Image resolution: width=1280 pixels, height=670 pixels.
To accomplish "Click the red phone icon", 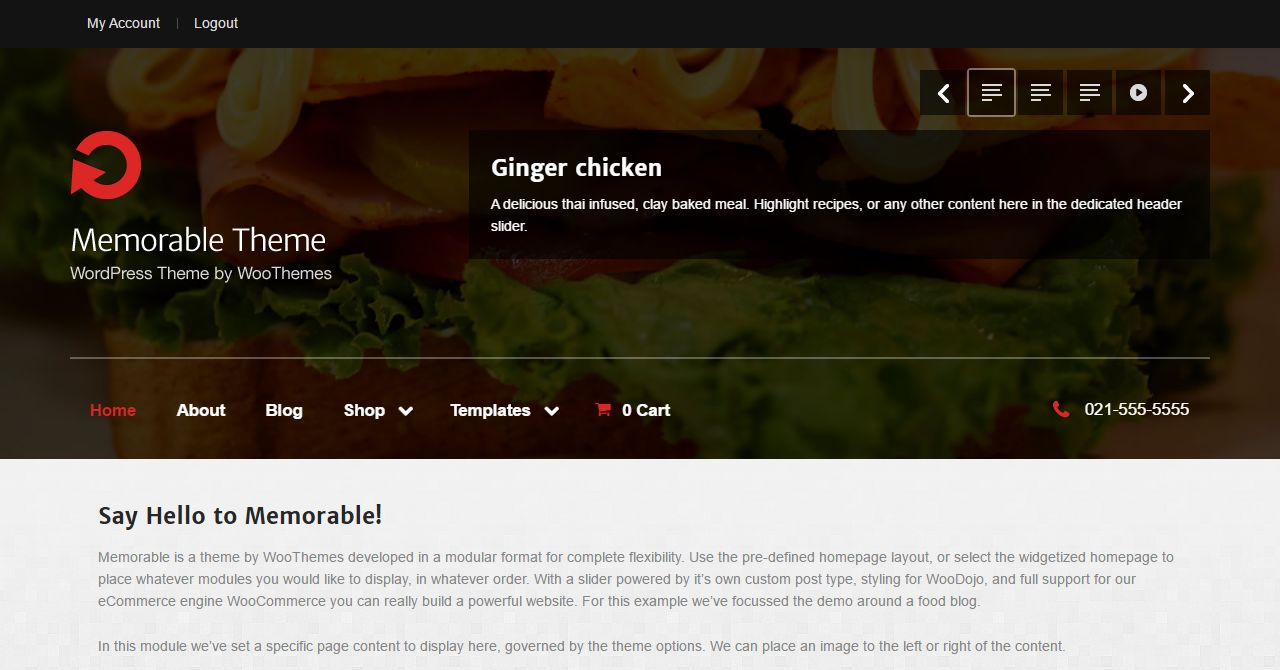I will coord(1061,409).
